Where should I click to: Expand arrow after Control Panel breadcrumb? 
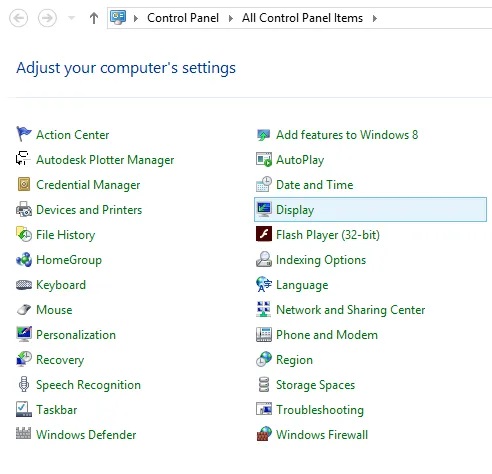(230, 18)
